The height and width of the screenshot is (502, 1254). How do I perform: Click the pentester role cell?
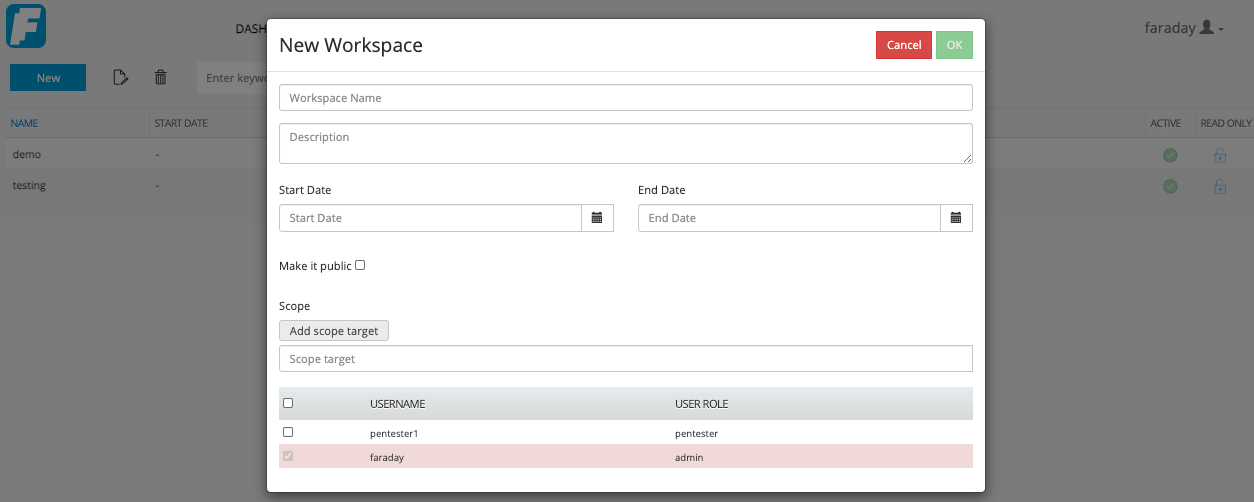click(697, 433)
